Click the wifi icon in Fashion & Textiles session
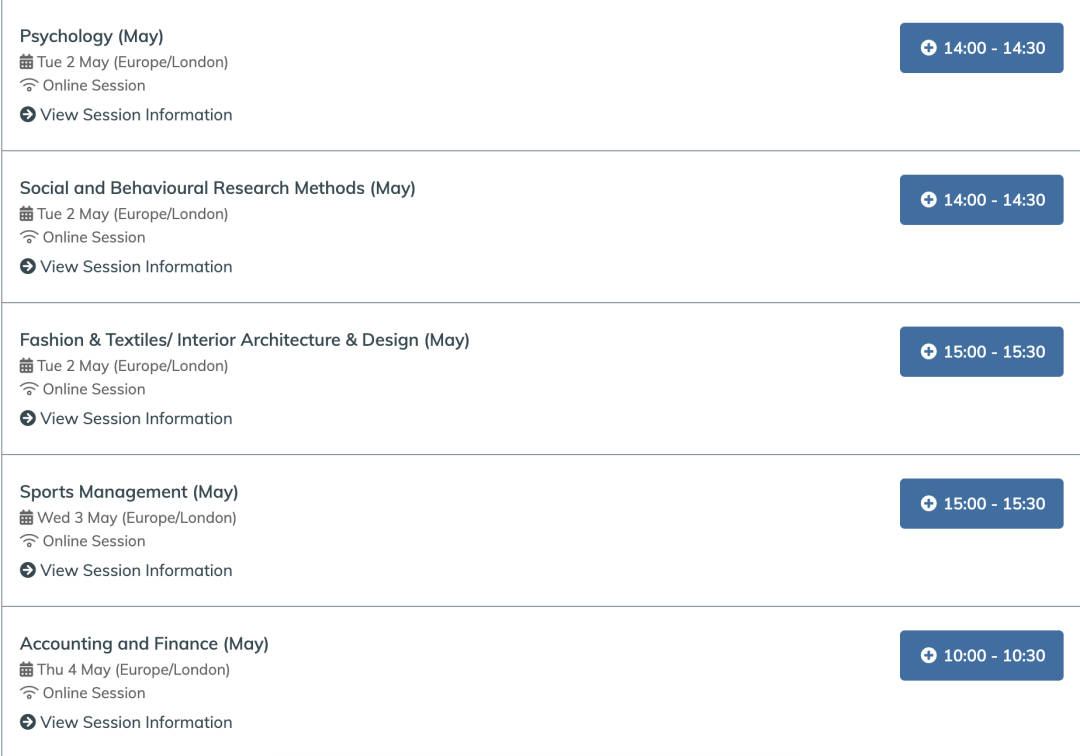The height and width of the screenshot is (756, 1080). [x=29, y=389]
